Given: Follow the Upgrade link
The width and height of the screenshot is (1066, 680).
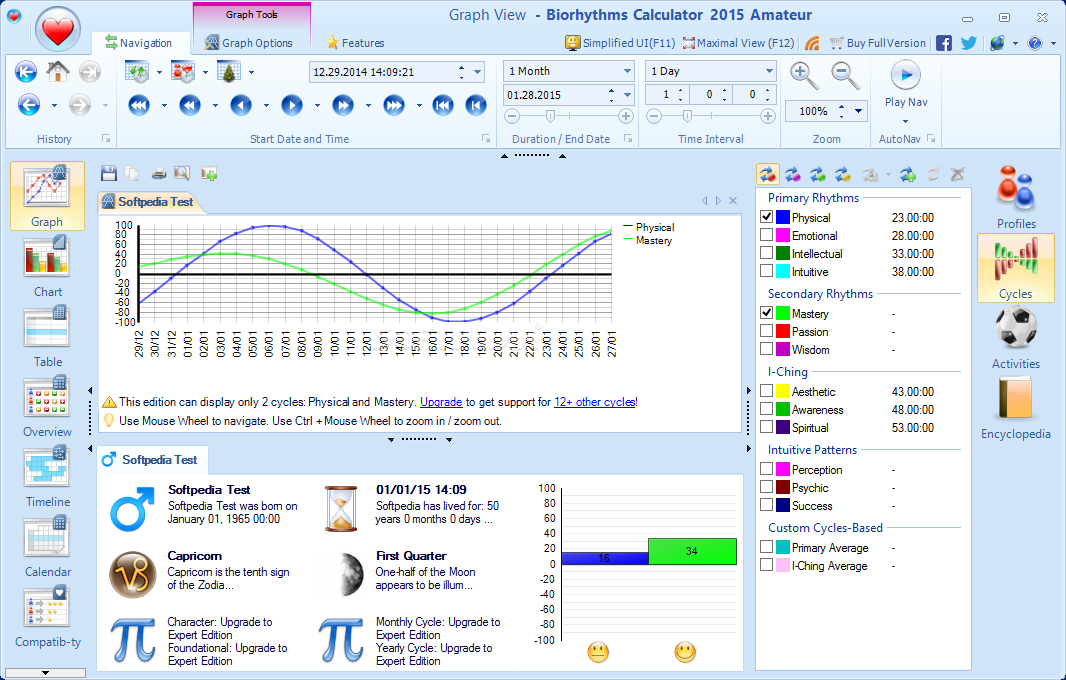Looking at the screenshot, I should tap(441, 402).
